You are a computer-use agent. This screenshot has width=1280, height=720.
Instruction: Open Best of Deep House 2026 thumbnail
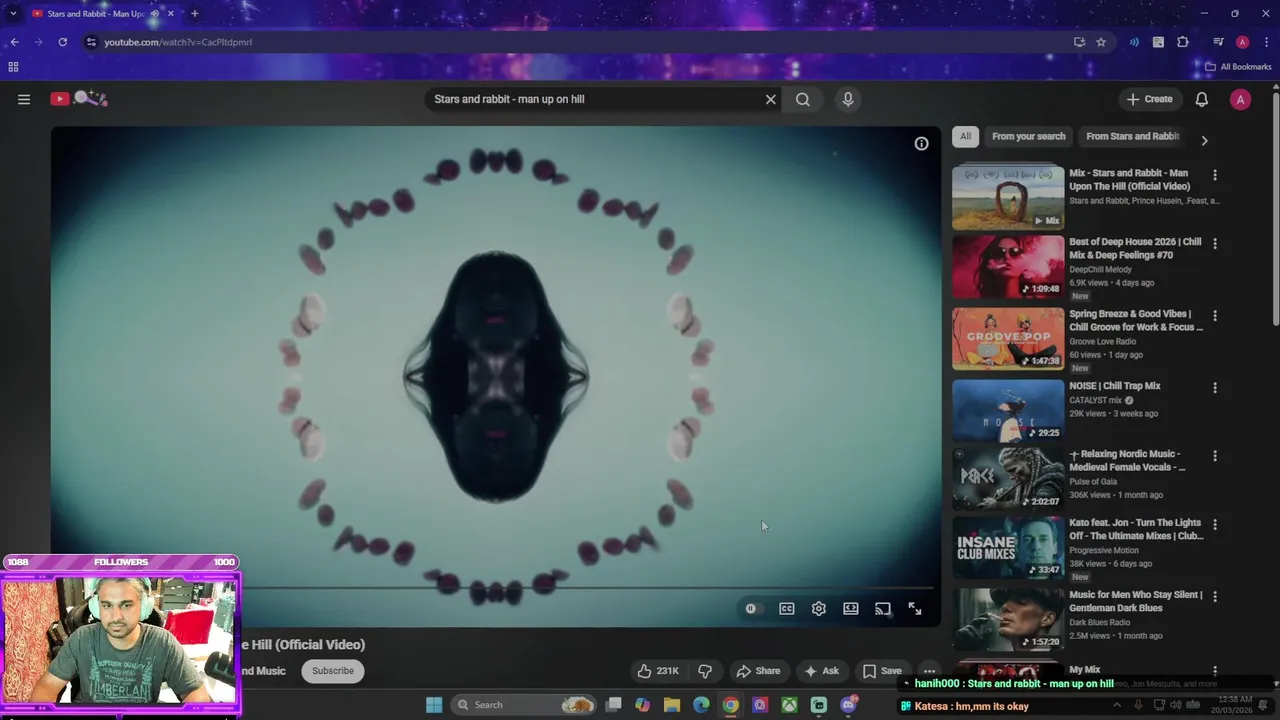tap(1008, 267)
